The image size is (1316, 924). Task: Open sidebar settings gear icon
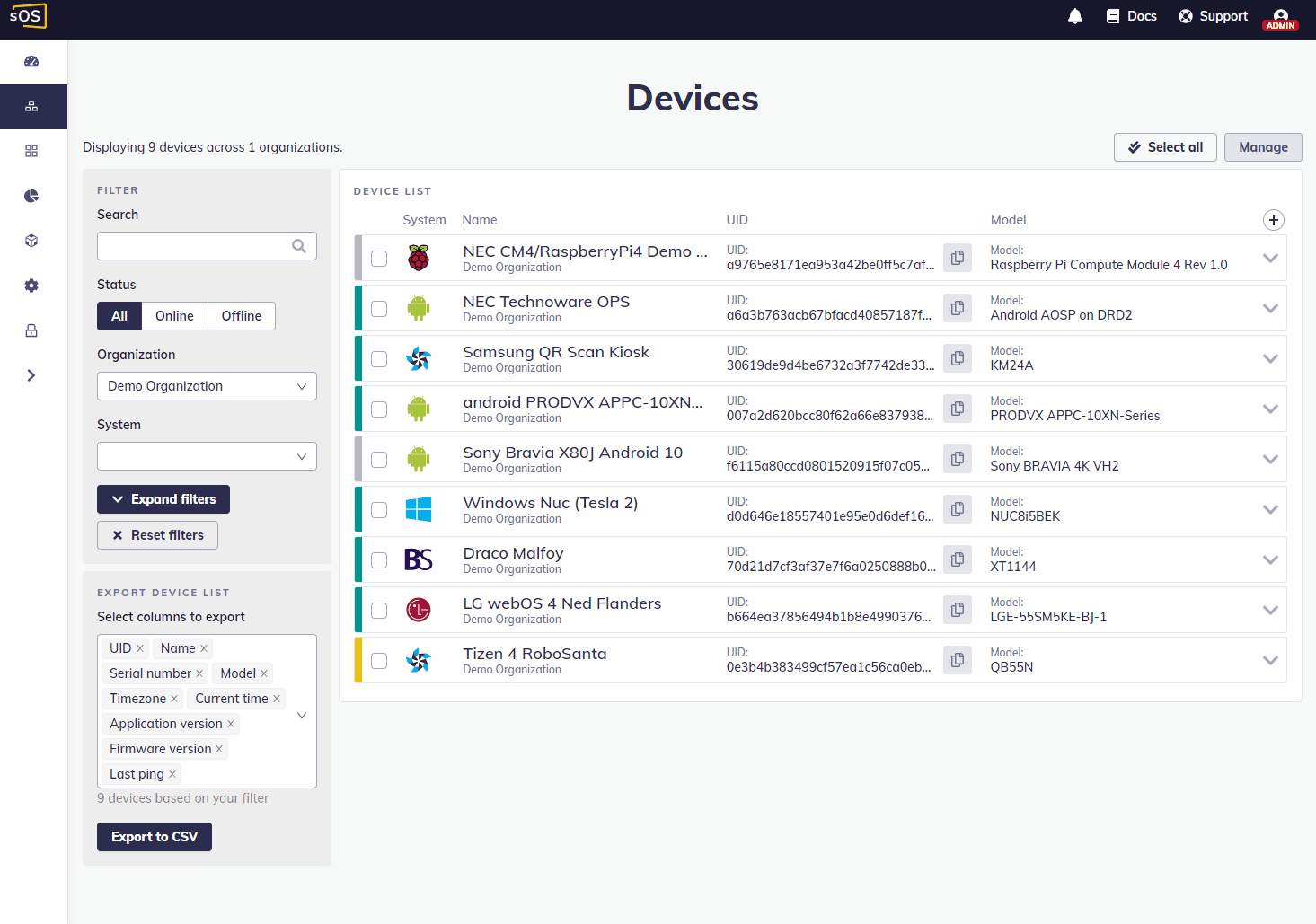tap(31, 286)
